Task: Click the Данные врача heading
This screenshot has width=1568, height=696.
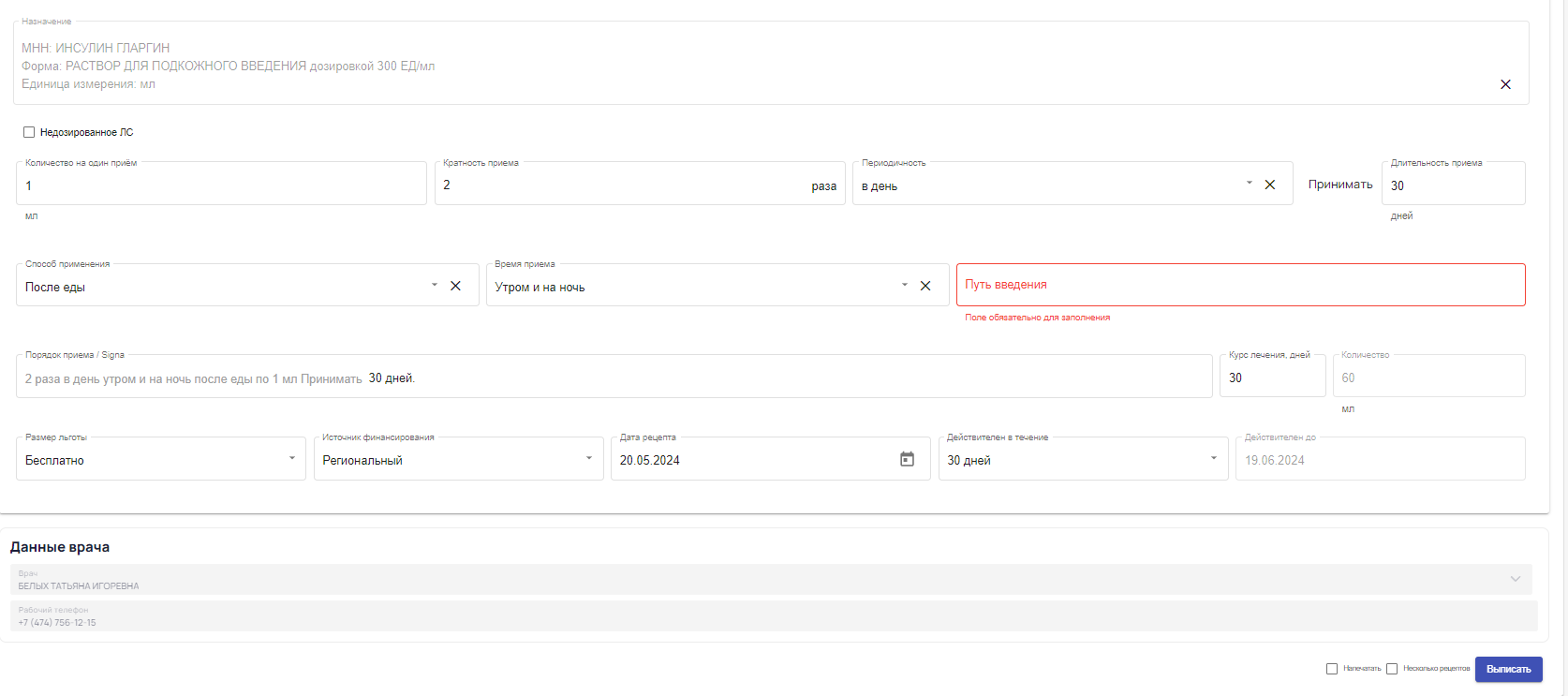Action: (x=60, y=547)
